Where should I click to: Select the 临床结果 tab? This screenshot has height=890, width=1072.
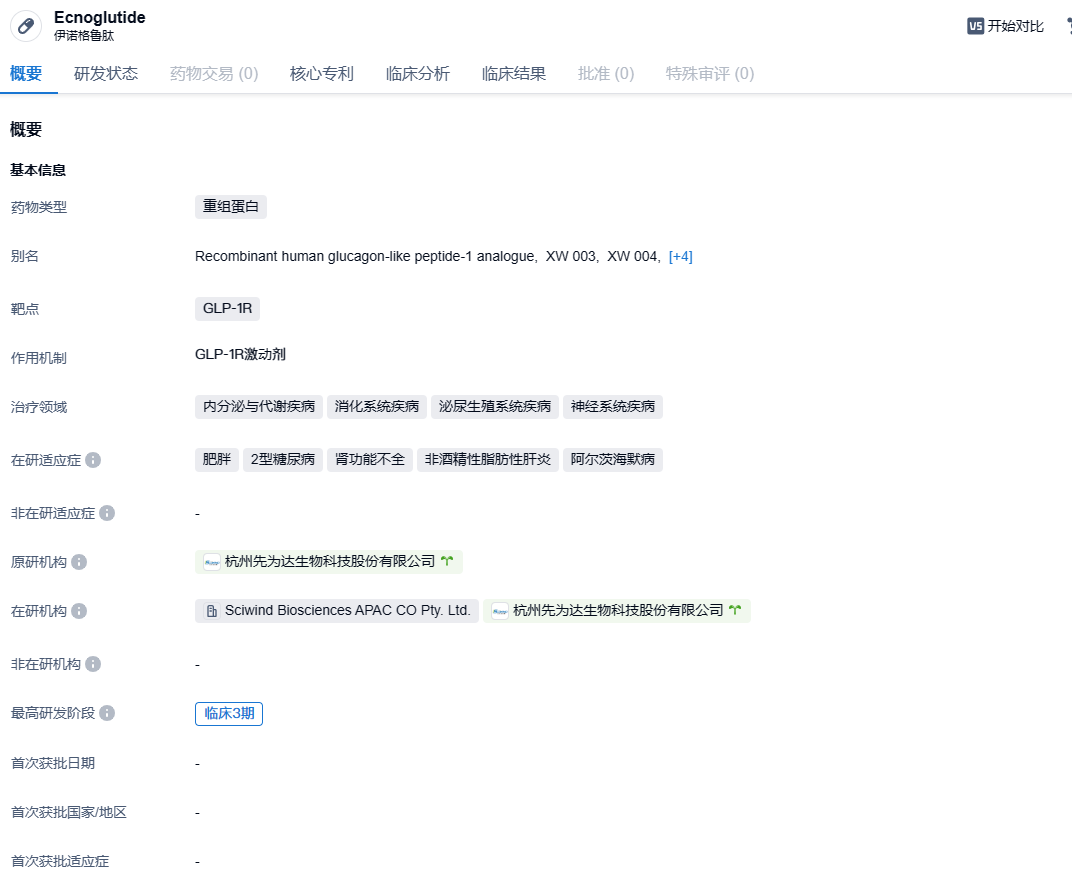tap(514, 73)
